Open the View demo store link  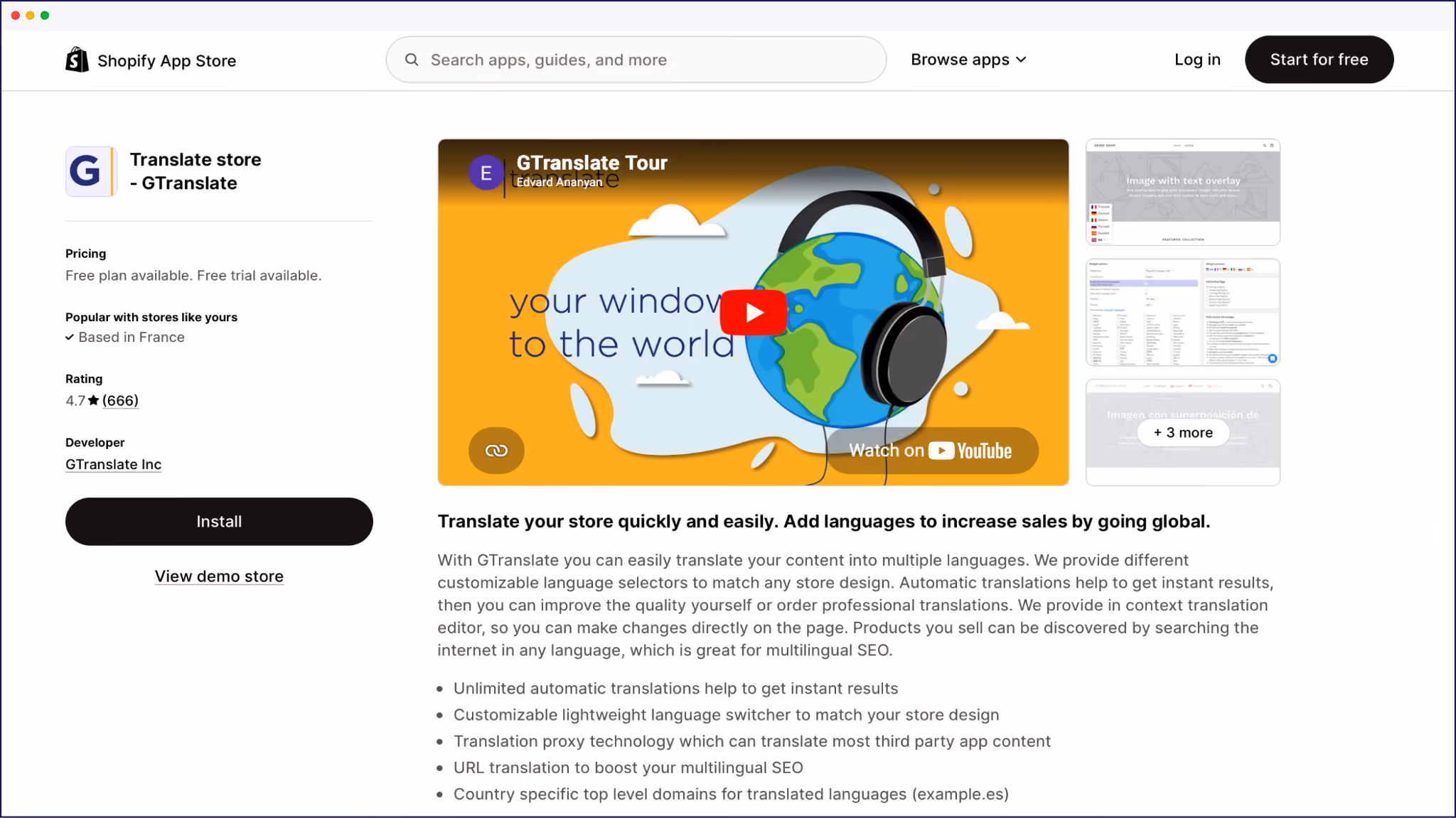pyautogui.click(x=219, y=576)
